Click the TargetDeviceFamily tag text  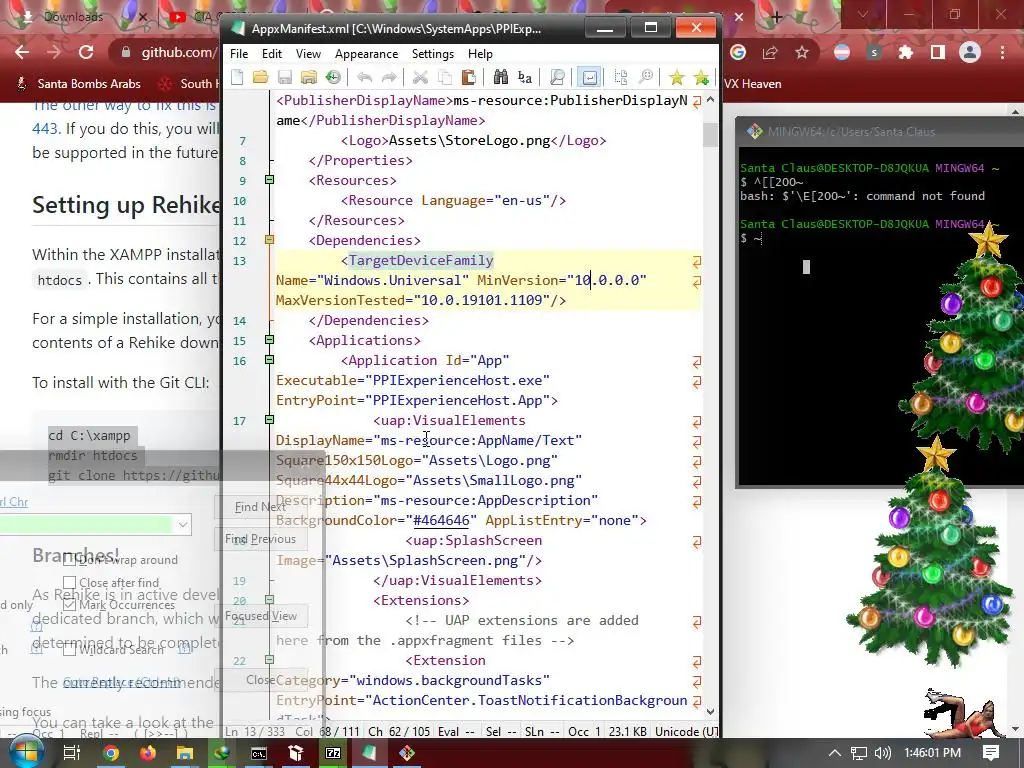tap(421, 261)
